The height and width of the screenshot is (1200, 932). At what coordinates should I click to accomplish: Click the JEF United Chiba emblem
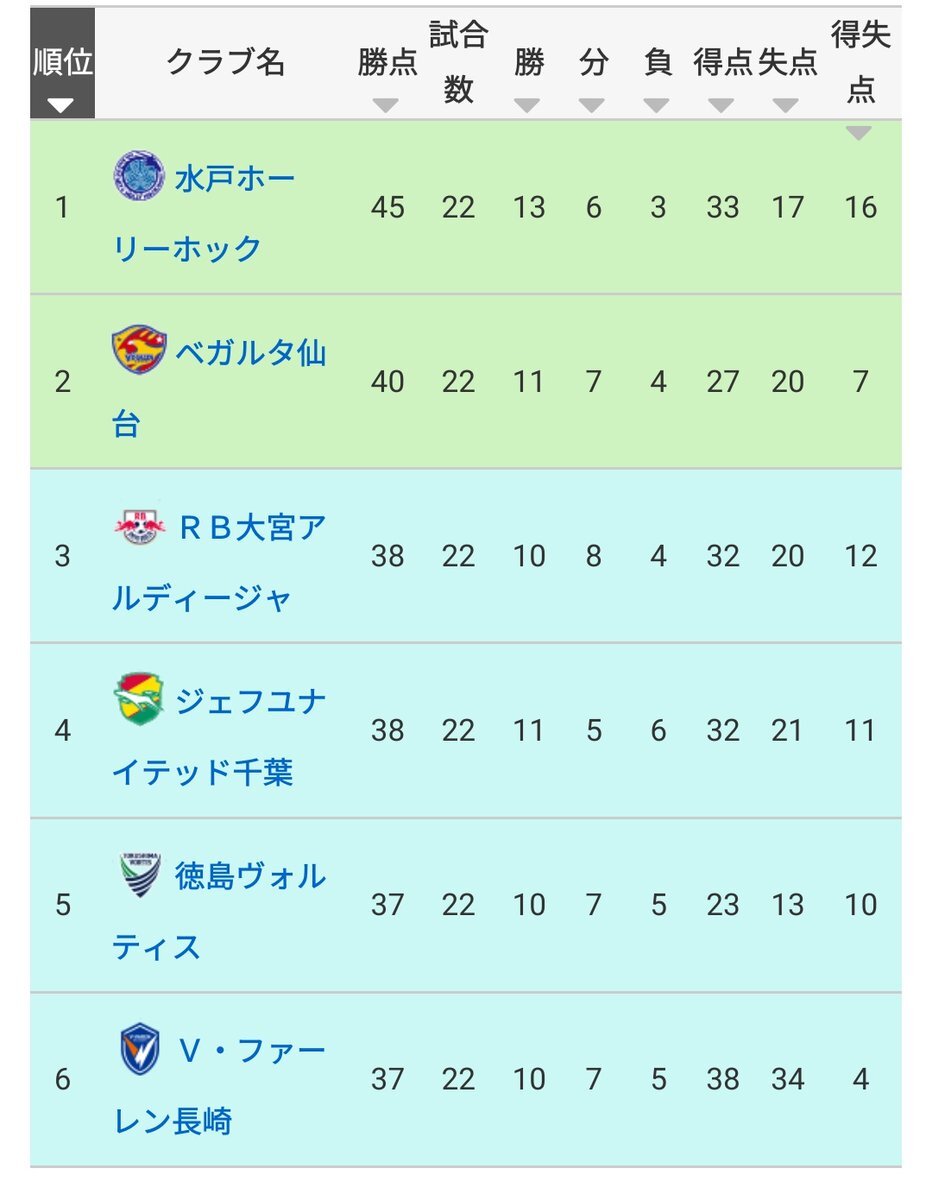click(x=137, y=699)
